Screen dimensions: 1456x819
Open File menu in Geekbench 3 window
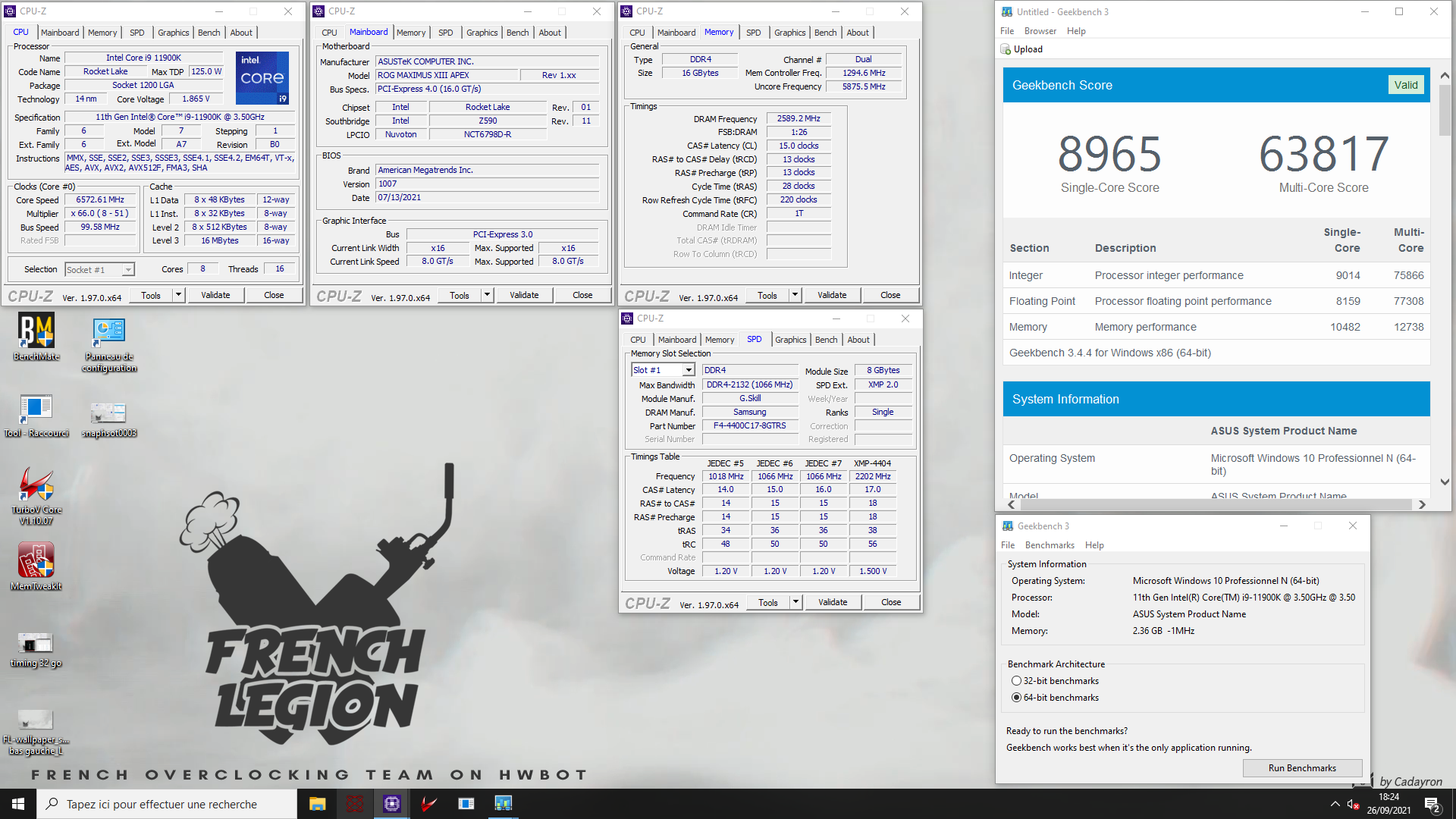tap(1007, 545)
